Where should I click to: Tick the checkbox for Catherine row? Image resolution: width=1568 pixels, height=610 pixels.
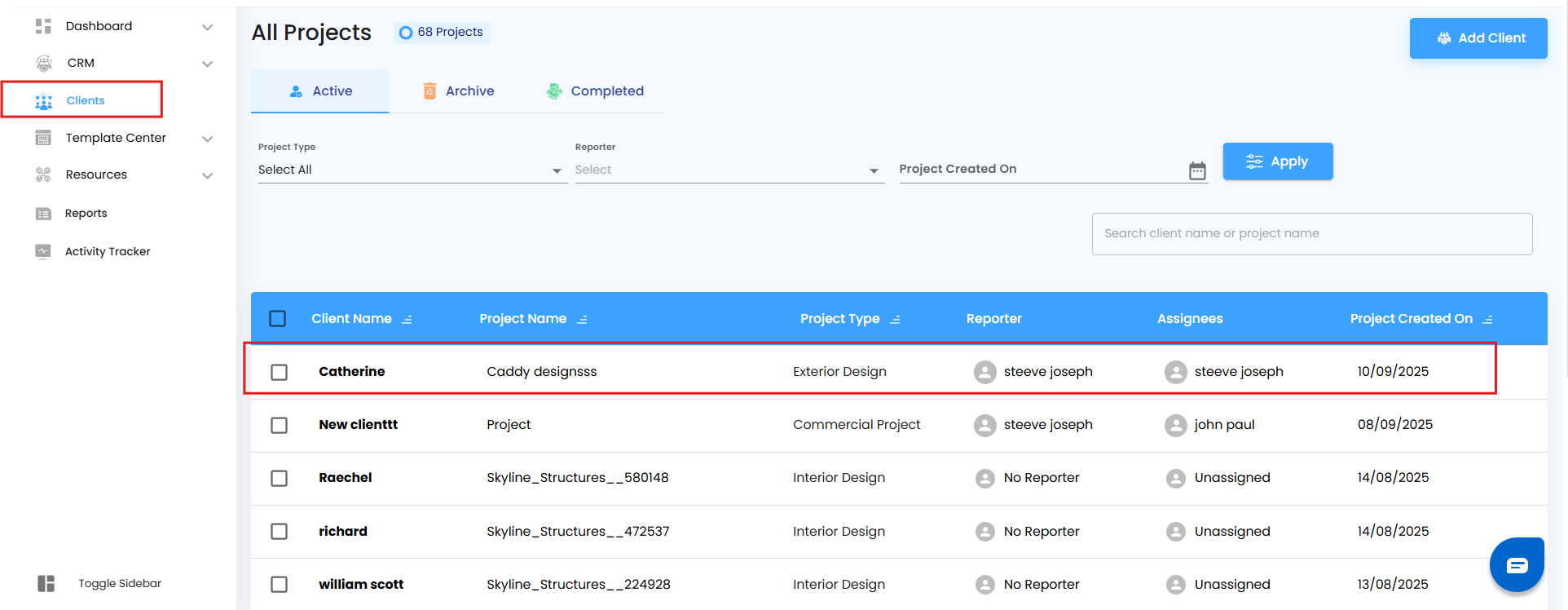[x=279, y=372]
